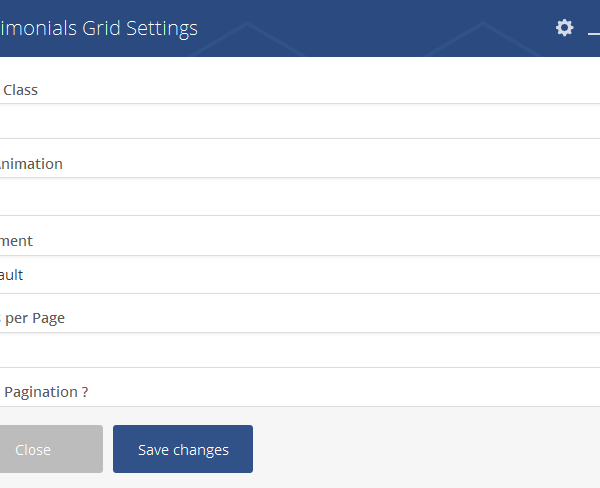Focus the empty field under Class label
The width and height of the screenshot is (600, 488).
click(x=300, y=121)
